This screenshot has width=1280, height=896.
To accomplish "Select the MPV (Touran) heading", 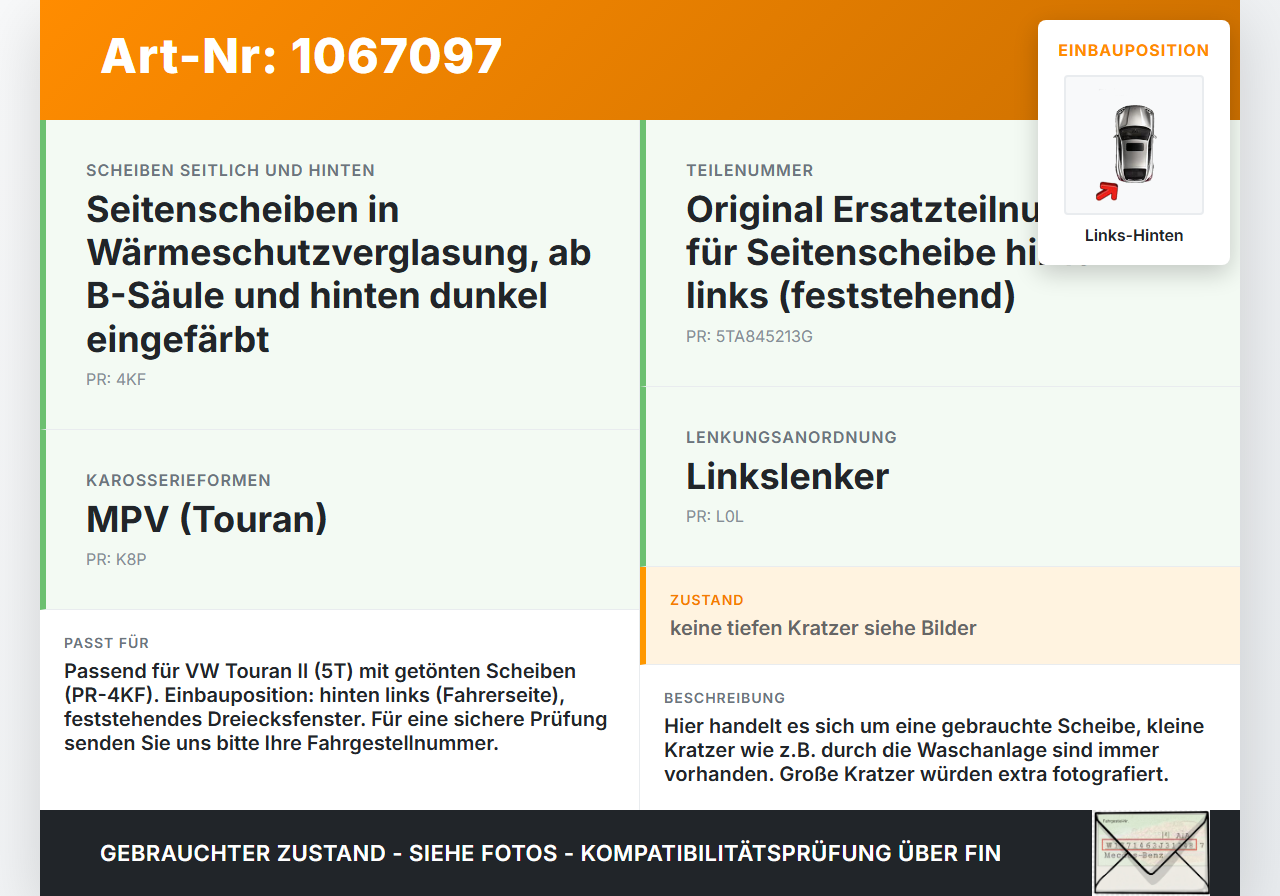I will [207, 519].
